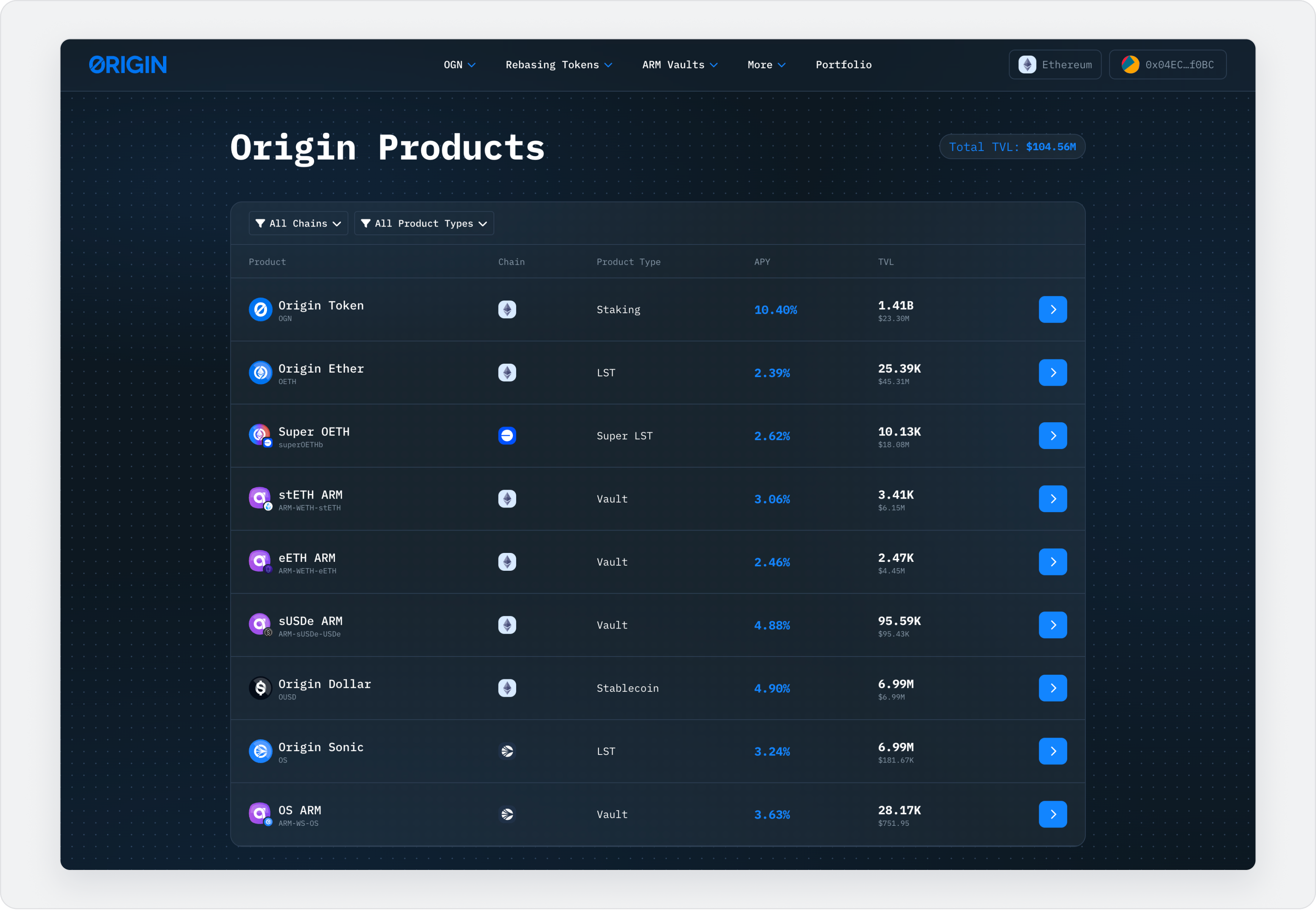The image size is (1316, 920).
Task: Open Origin Sonic details arrow
Action: click(x=1053, y=751)
